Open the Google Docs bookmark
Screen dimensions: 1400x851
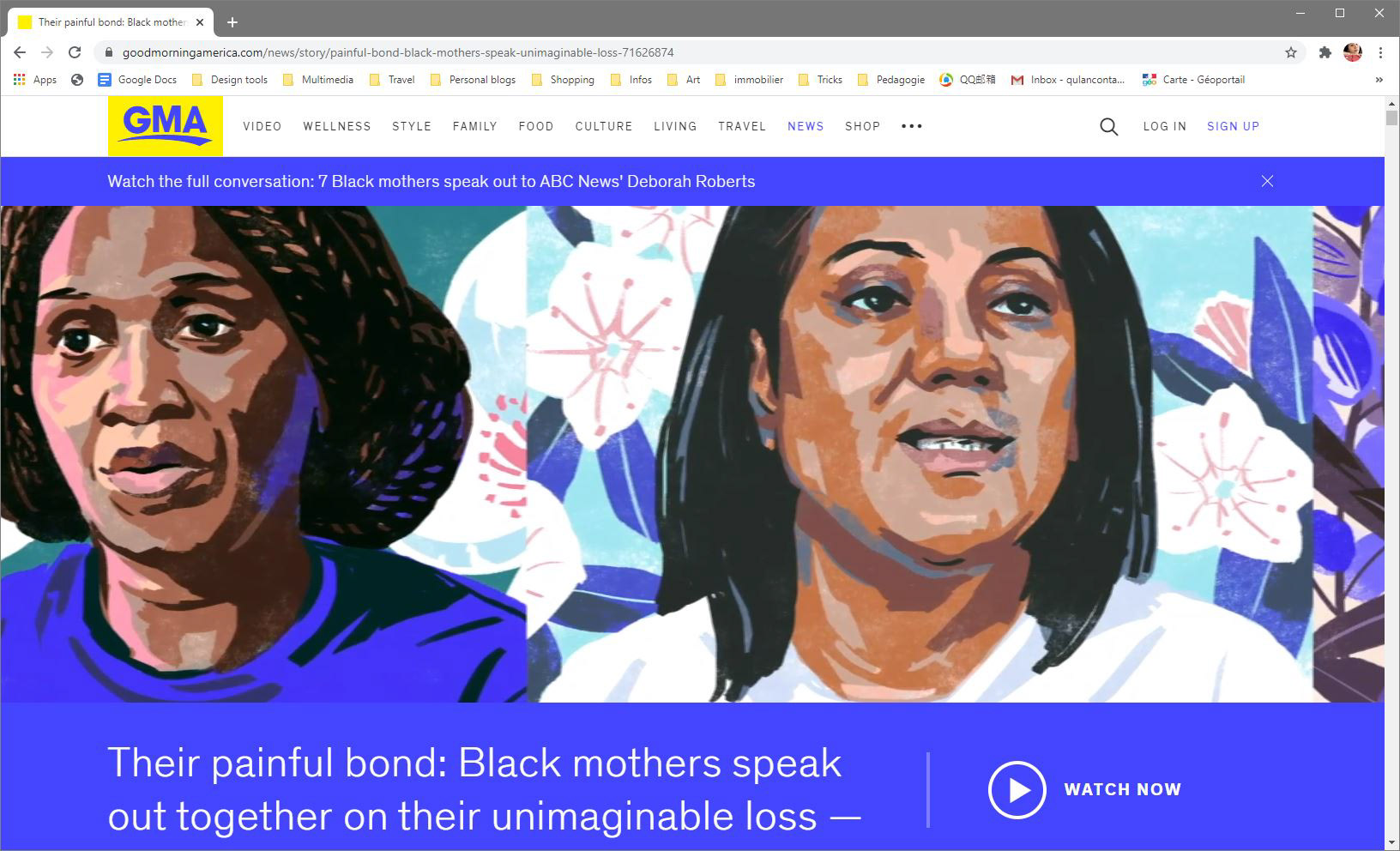[x=137, y=80]
